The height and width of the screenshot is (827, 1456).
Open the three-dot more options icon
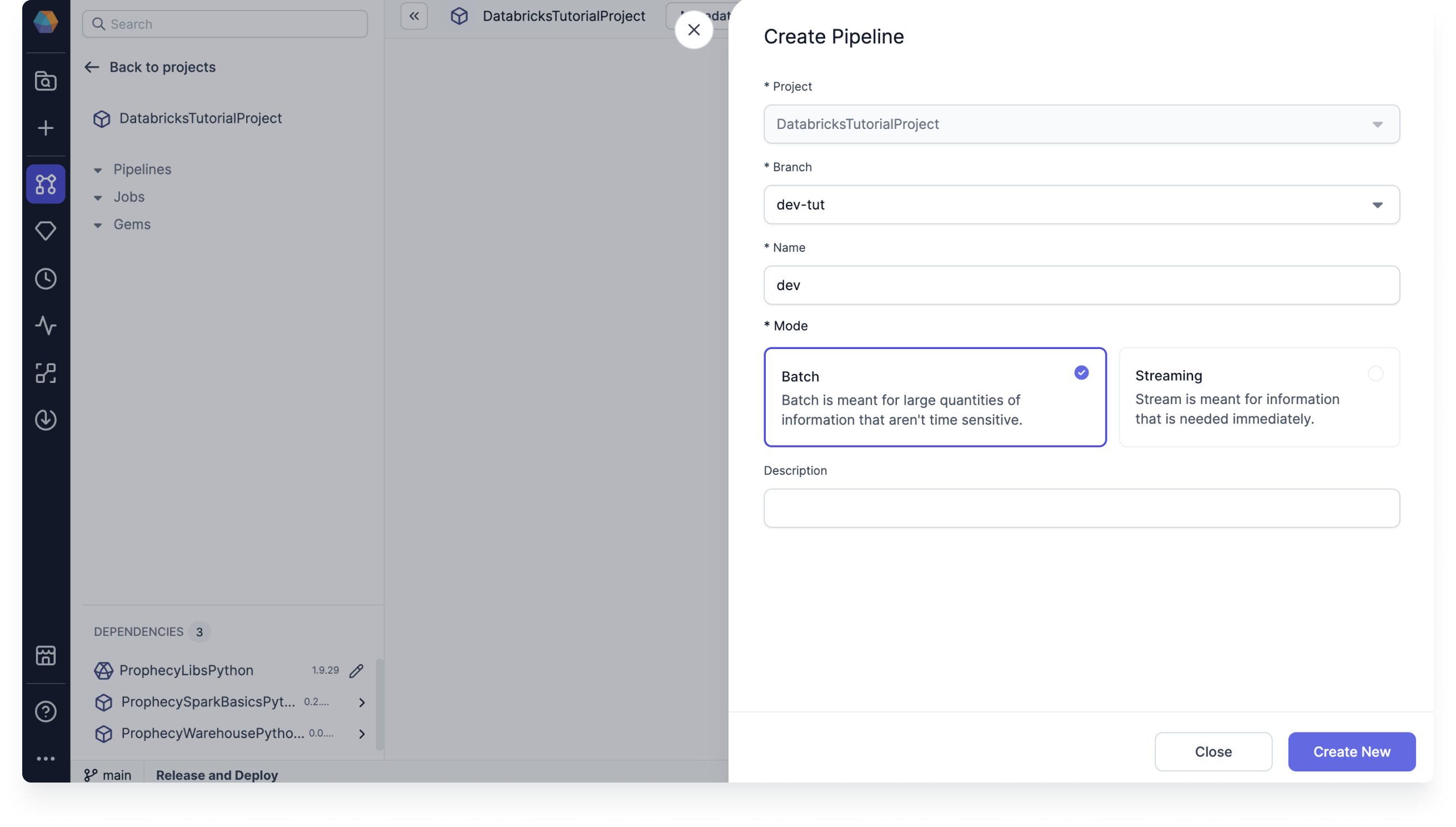46,758
